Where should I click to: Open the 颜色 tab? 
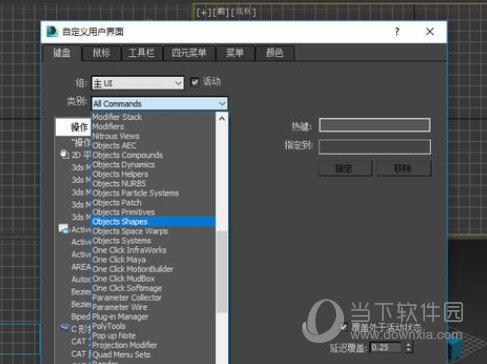click(x=275, y=53)
